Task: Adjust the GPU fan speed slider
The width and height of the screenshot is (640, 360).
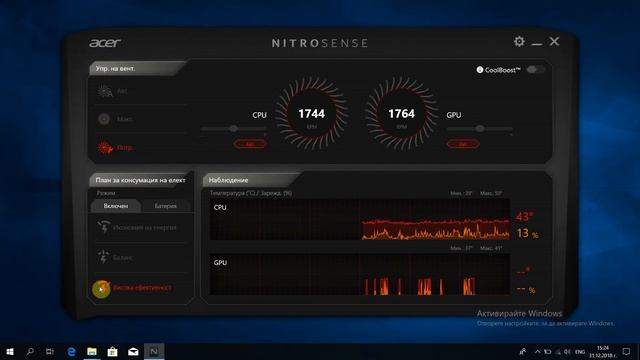Action: (480, 129)
